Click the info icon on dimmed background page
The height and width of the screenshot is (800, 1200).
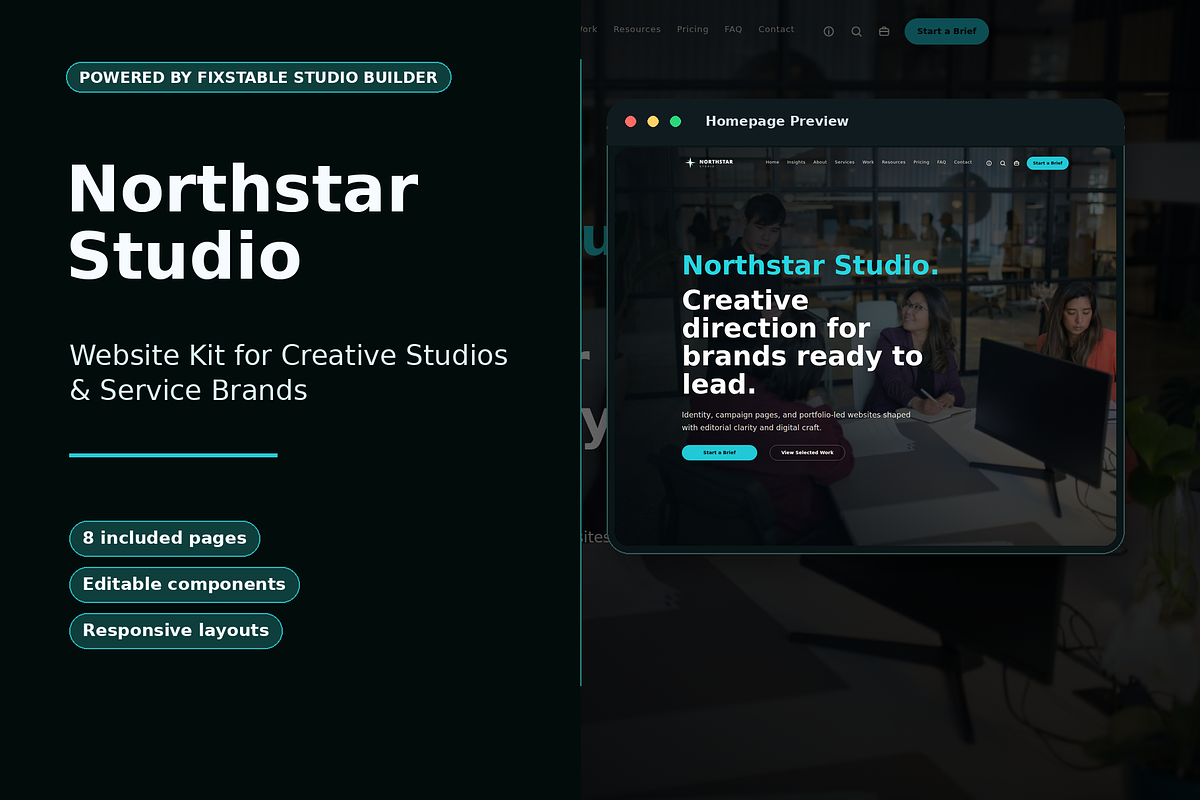[829, 31]
